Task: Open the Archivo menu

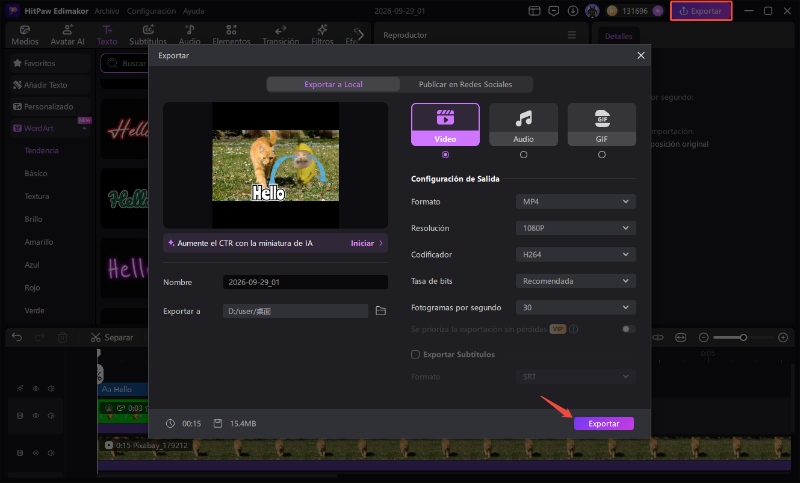Action: coord(107,11)
